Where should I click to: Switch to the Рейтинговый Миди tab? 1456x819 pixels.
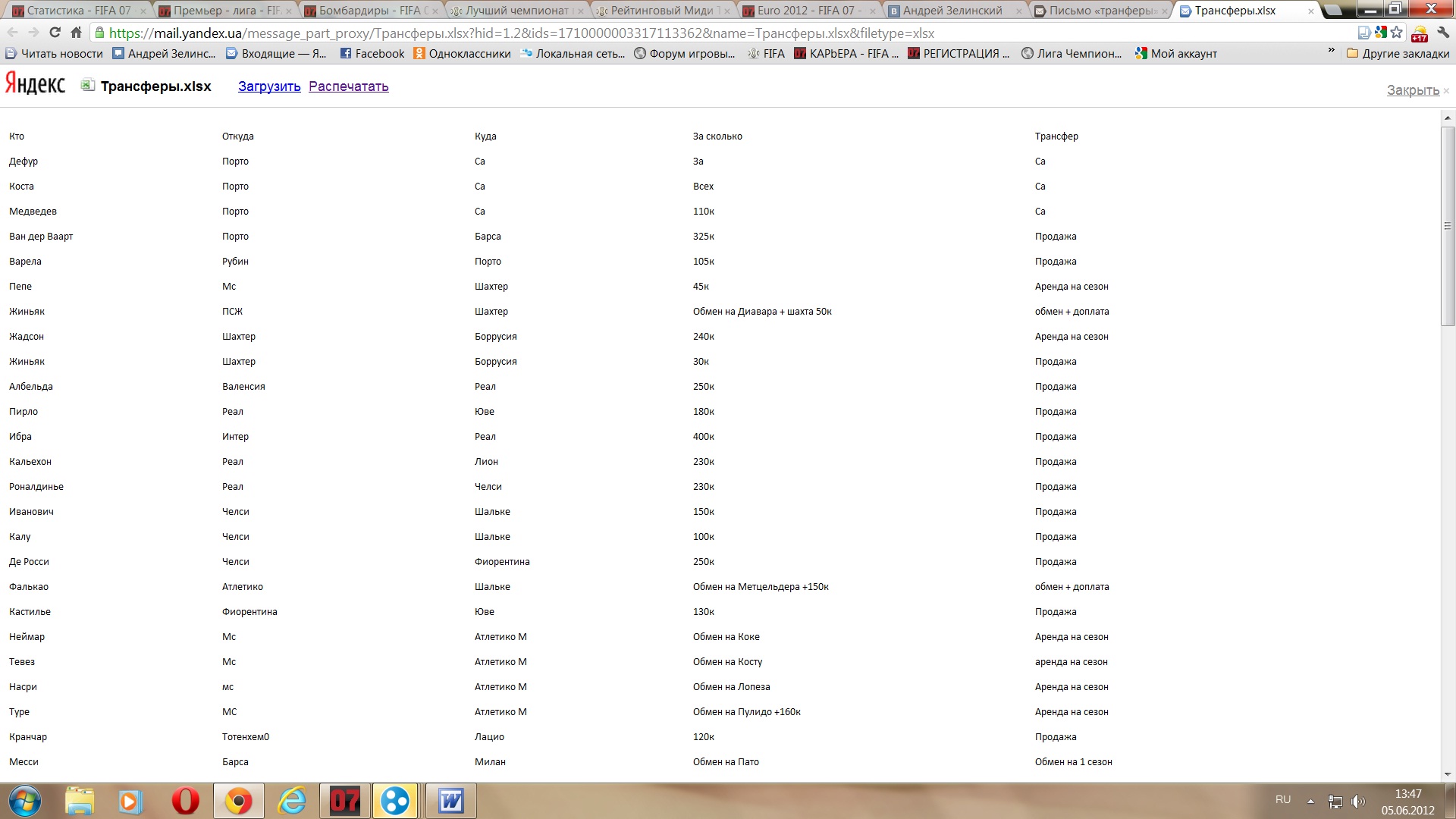click(x=662, y=11)
